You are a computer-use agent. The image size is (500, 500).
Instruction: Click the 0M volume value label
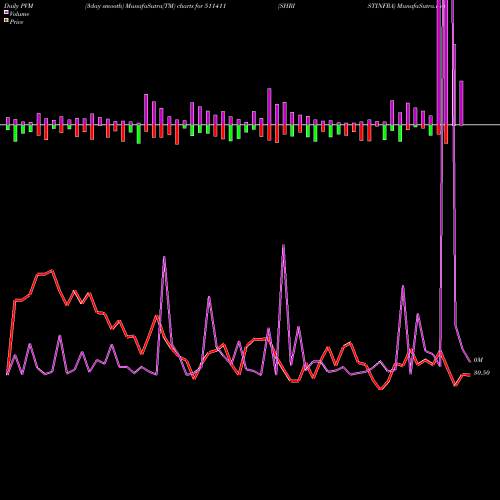click(x=478, y=360)
